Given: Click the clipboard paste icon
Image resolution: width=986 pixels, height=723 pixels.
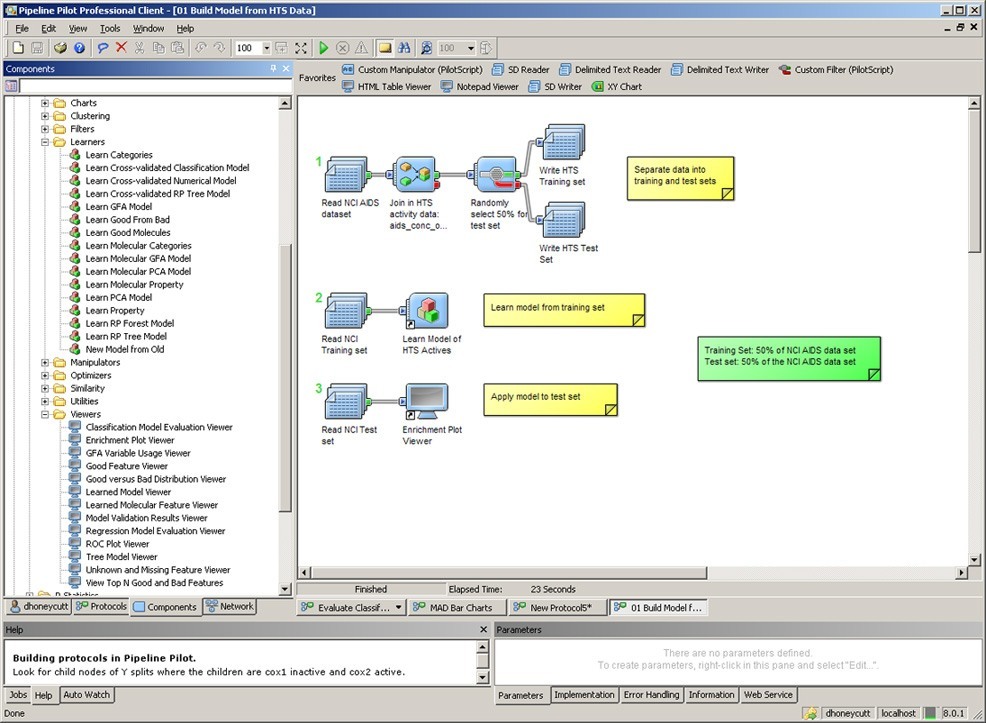Looking at the screenshot, I should (178, 48).
